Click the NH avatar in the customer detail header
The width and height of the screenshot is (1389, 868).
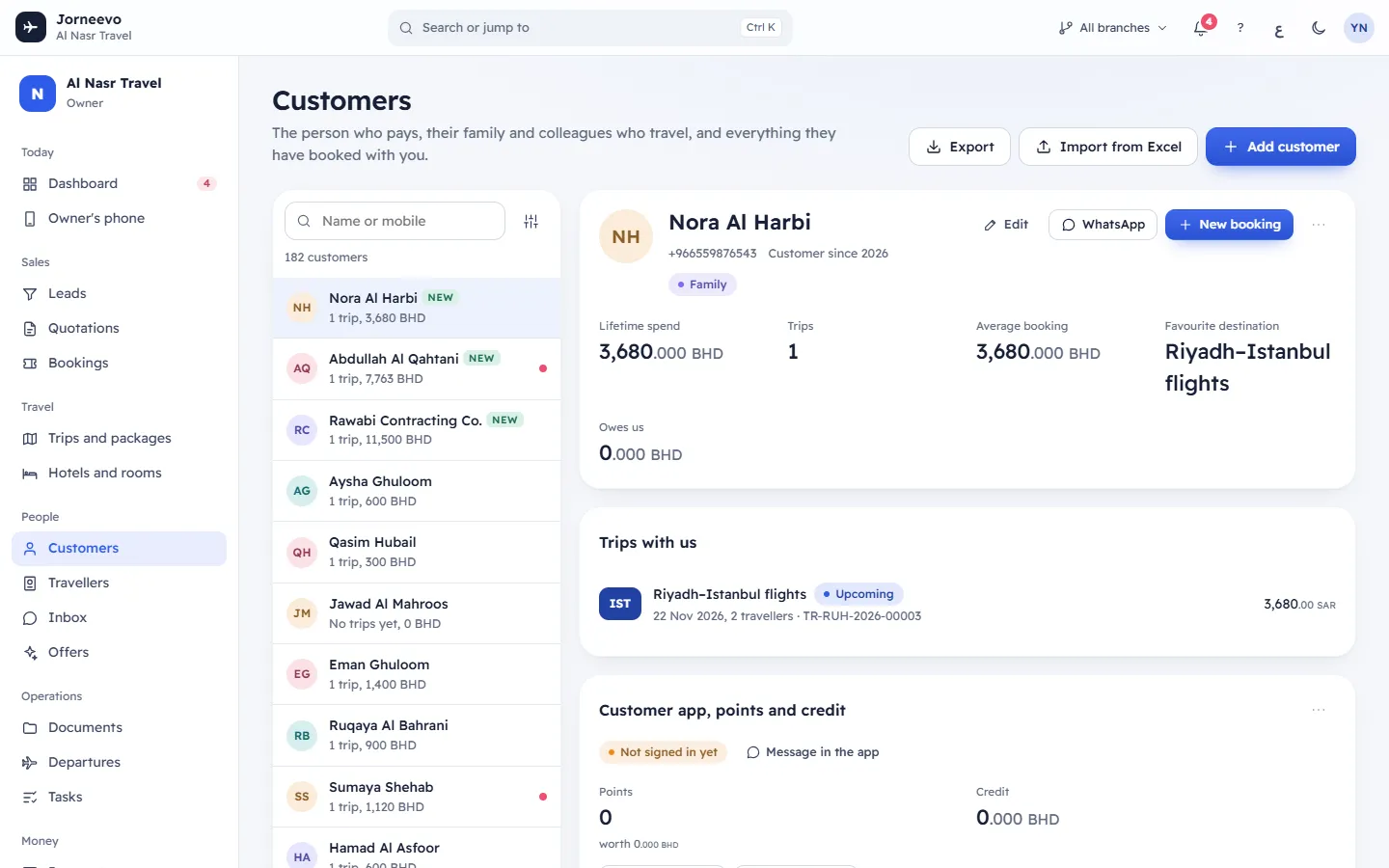pos(626,236)
